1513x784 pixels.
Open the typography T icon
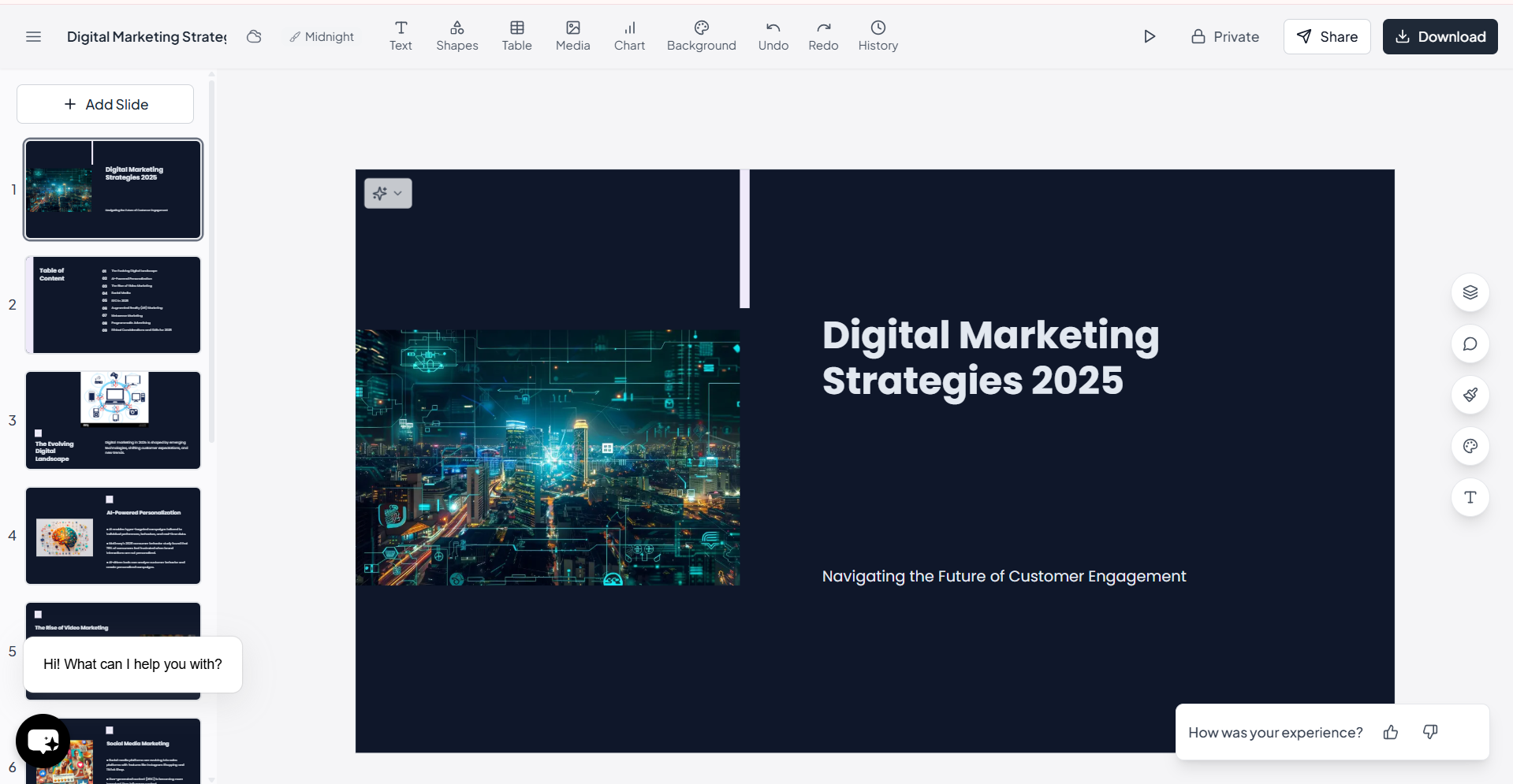click(x=1470, y=498)
